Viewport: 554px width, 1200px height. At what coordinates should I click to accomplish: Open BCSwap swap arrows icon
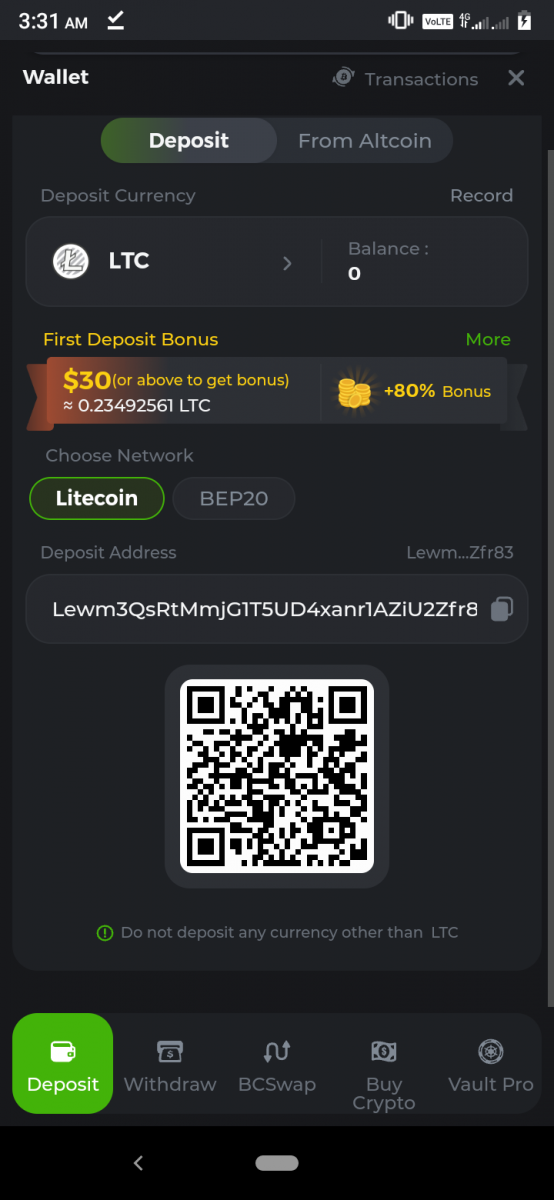[277, 1051]
